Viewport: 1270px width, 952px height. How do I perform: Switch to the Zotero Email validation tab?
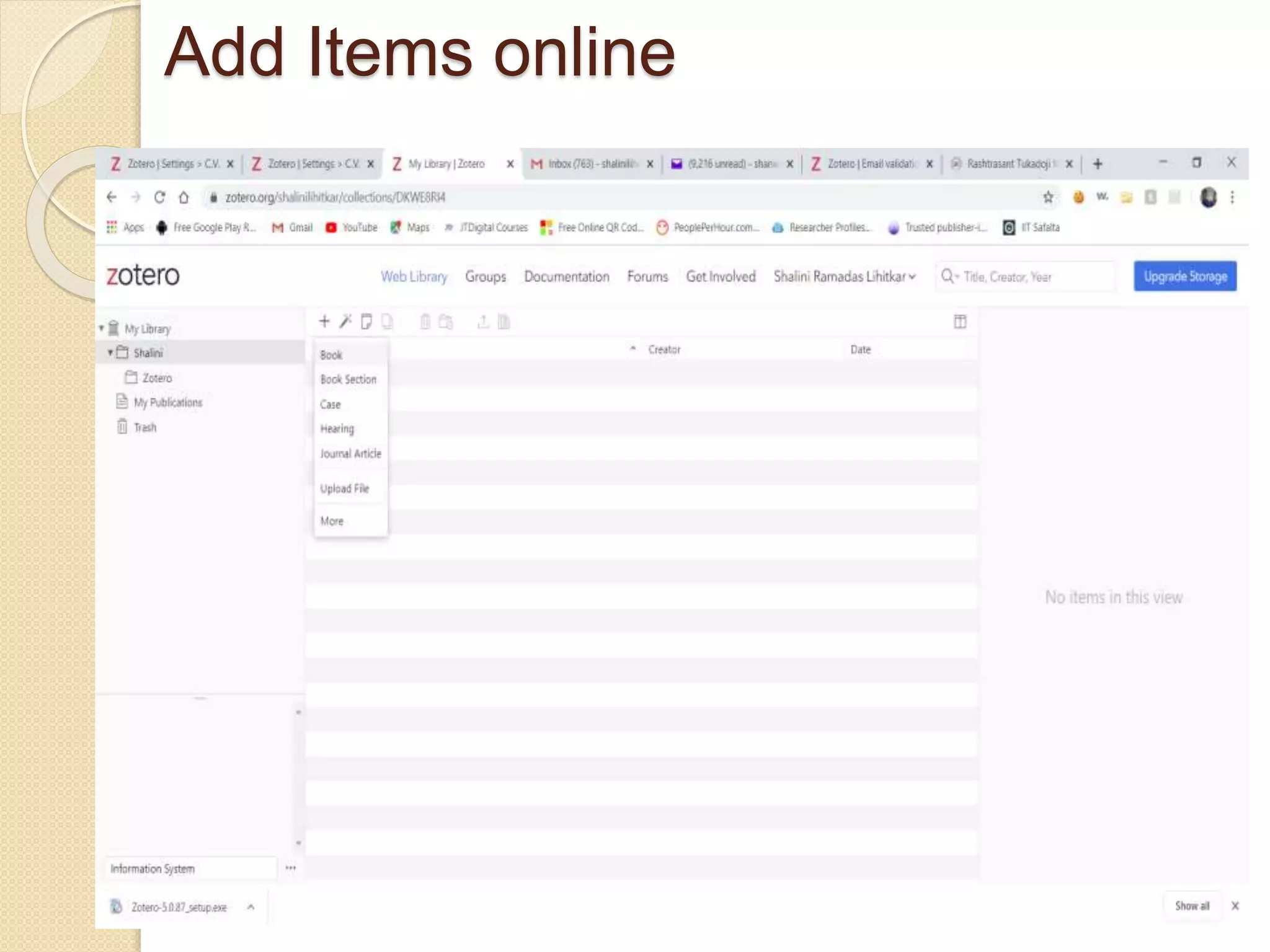pyautogui.click(x=871, y=164)
